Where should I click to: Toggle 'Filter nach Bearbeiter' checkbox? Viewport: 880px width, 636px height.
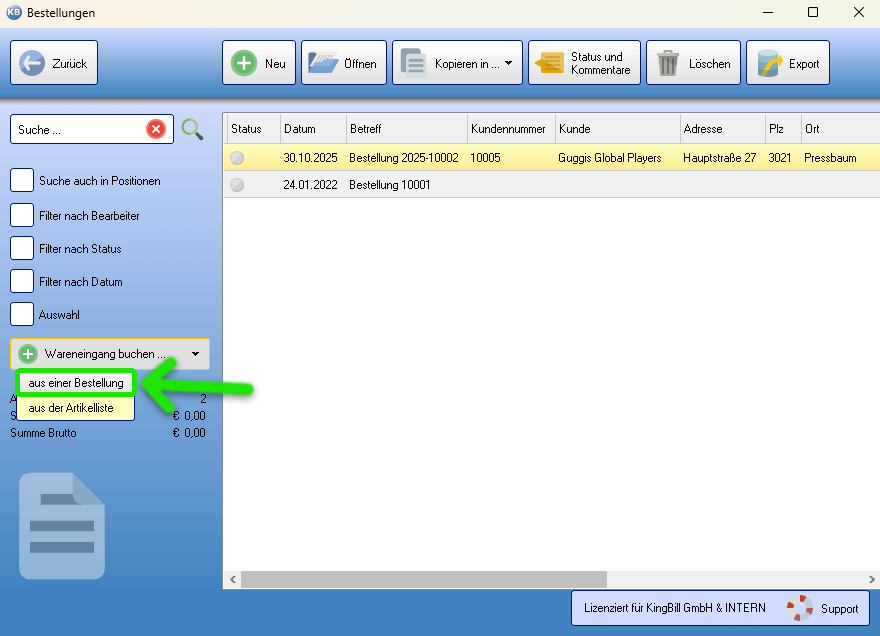point(22,215)
